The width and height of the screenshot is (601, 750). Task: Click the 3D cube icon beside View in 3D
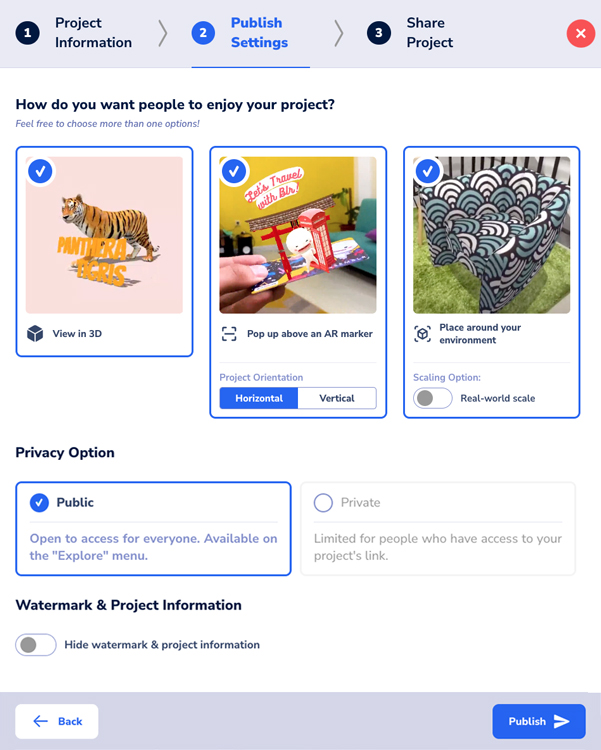(x=35, y=334)
